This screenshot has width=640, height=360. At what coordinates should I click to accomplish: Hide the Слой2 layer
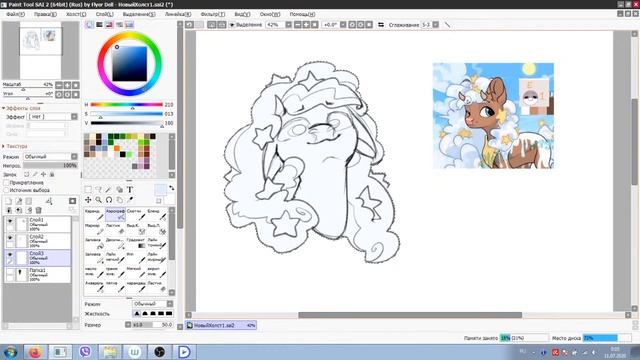tap(10, 238)
